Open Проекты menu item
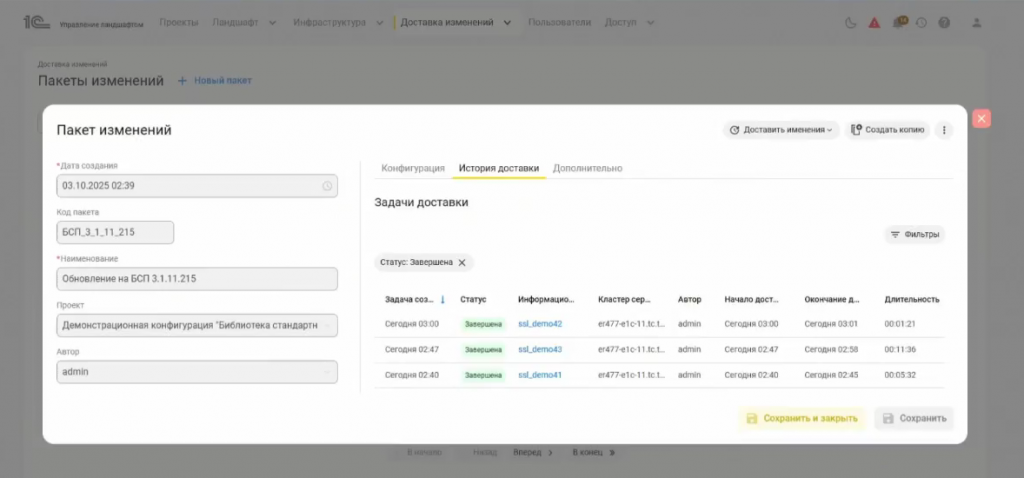 coord(179,22)
